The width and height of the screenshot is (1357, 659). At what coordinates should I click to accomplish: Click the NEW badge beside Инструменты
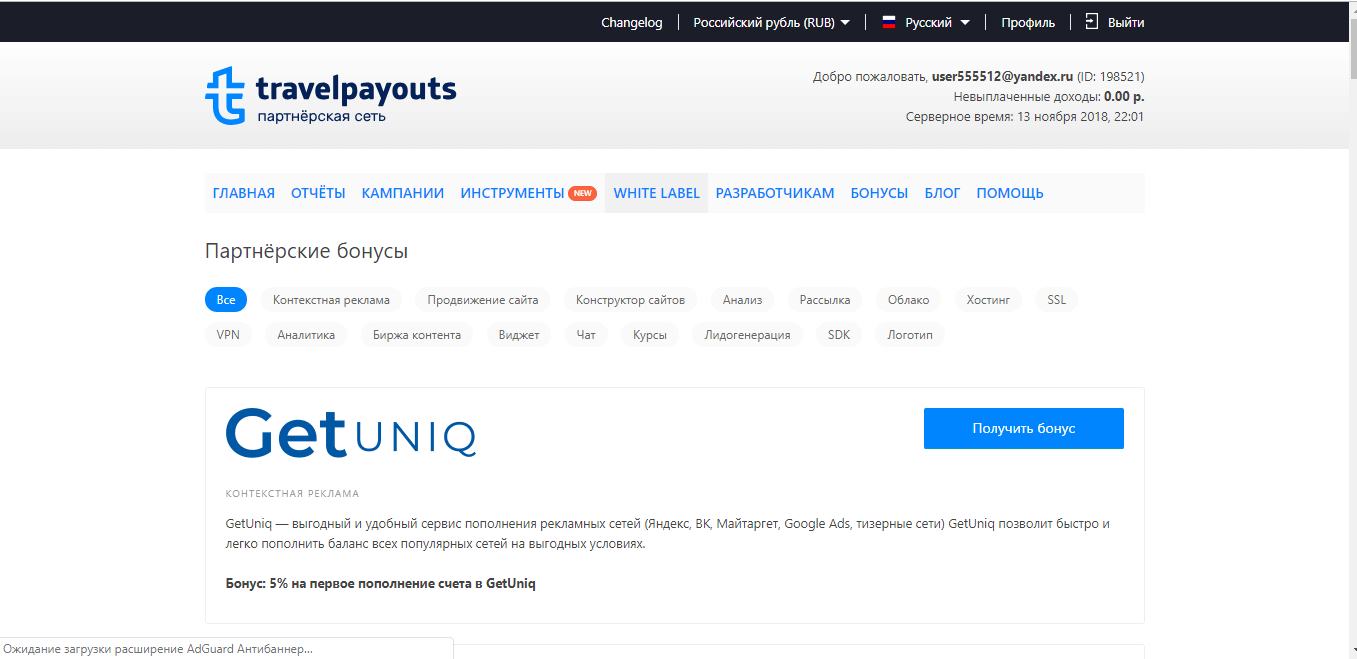[x=583, y=193]
